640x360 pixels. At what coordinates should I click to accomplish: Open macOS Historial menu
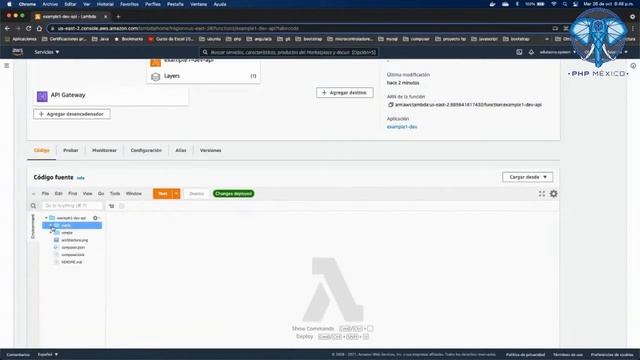coord(105,4)
